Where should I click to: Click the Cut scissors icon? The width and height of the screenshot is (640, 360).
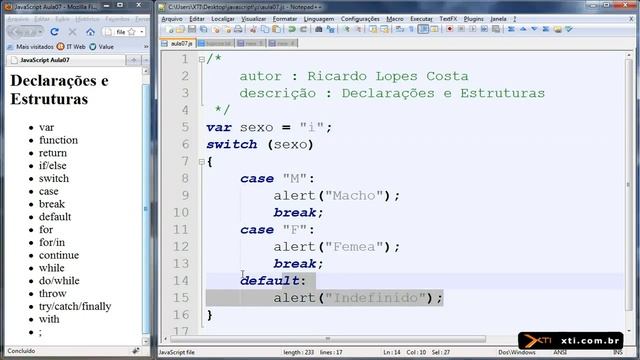[x=253, y=29]
